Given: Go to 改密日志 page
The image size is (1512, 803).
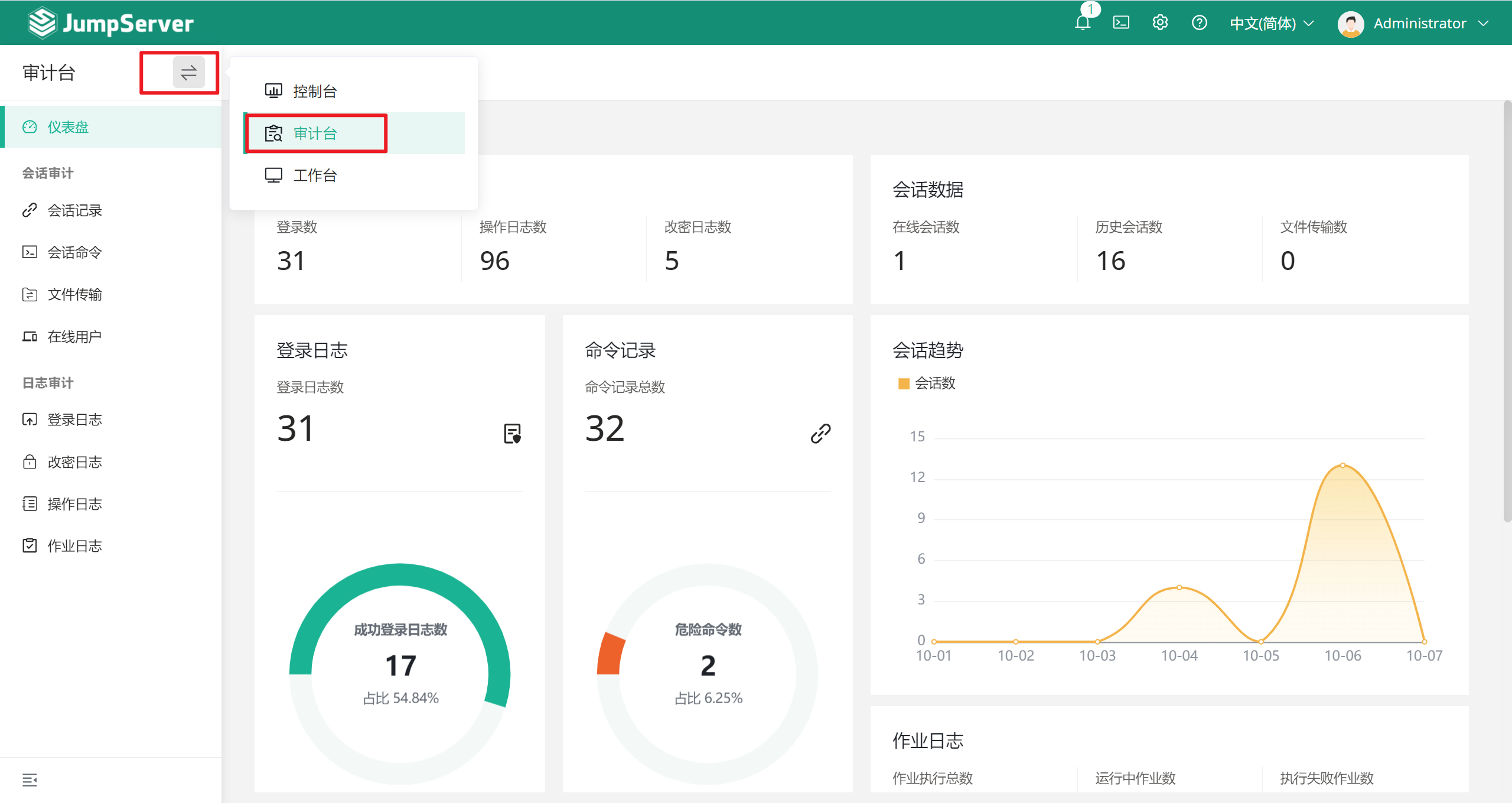Looking at the screenshot, I should 110,462.
